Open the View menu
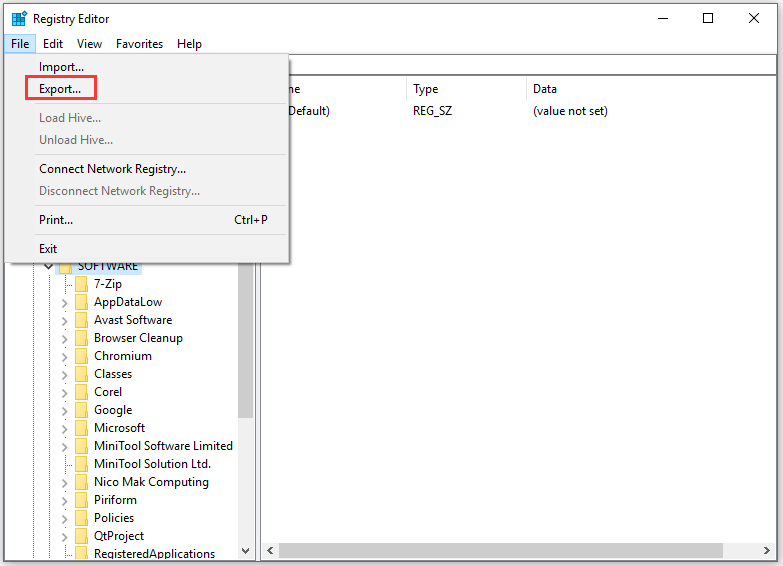Screen dimensions: 783x566 click(x=89, y=44)
